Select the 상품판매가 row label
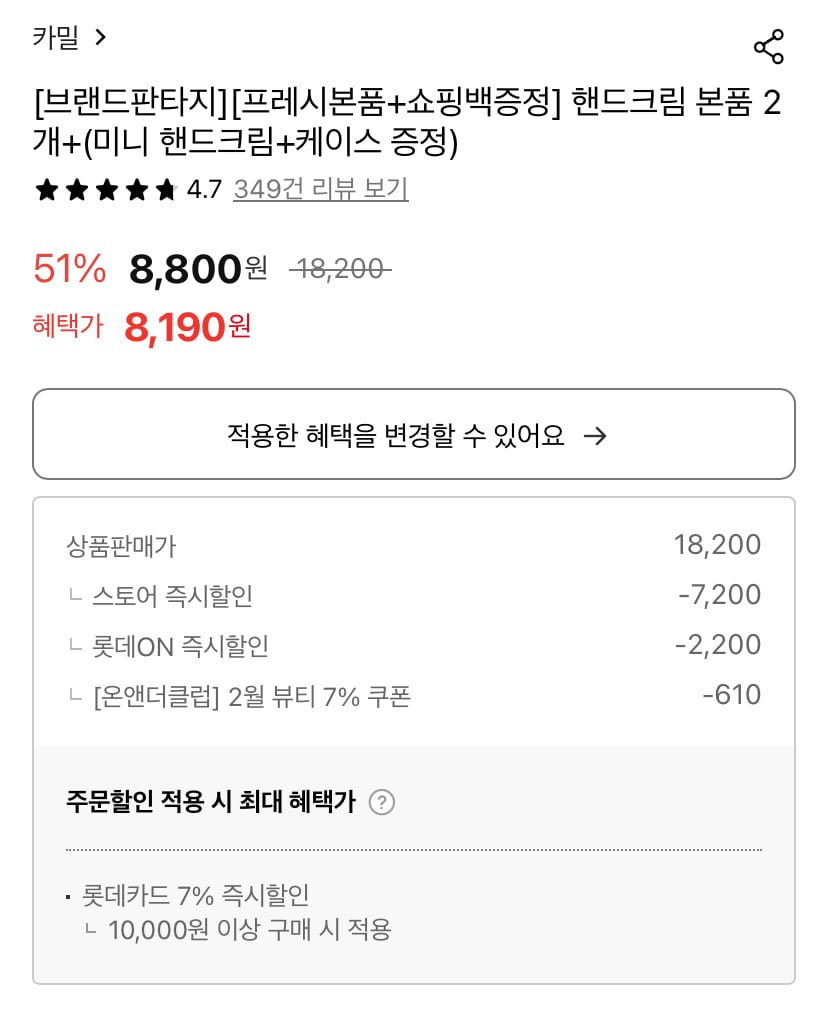828x1012 pixels. [121, 546]
